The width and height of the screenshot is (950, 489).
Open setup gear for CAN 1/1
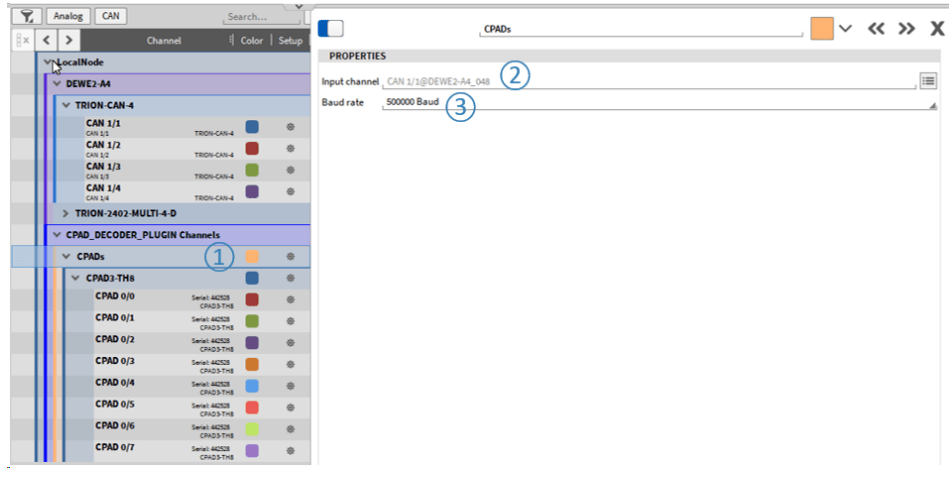click(x=290, y=127)
